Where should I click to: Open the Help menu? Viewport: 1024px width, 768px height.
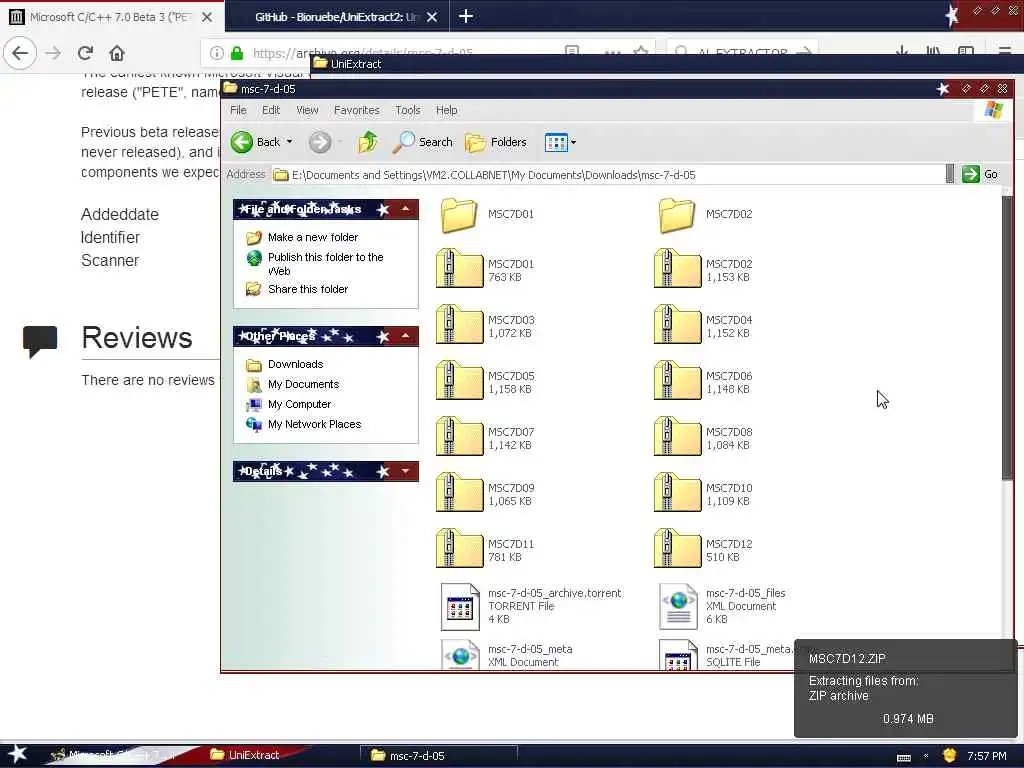click(447, 110)
